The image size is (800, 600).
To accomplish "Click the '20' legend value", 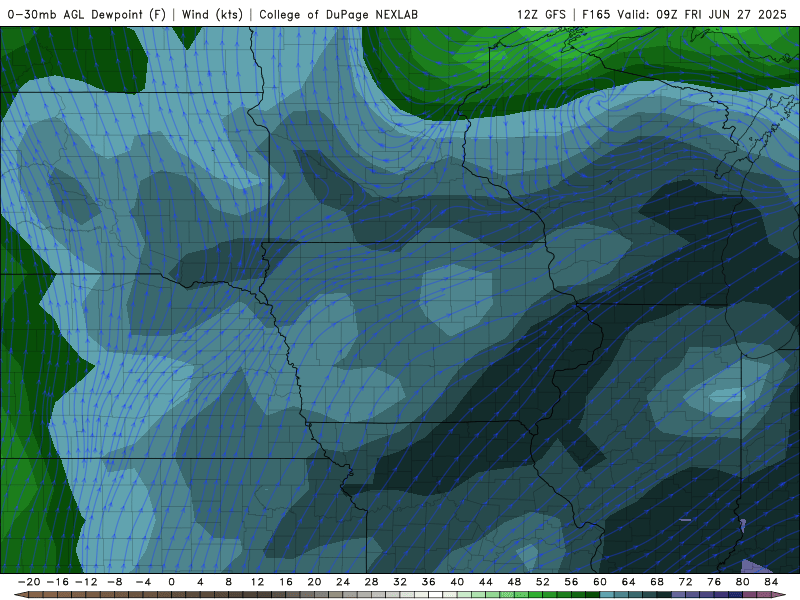I will (x=314, y=582).
